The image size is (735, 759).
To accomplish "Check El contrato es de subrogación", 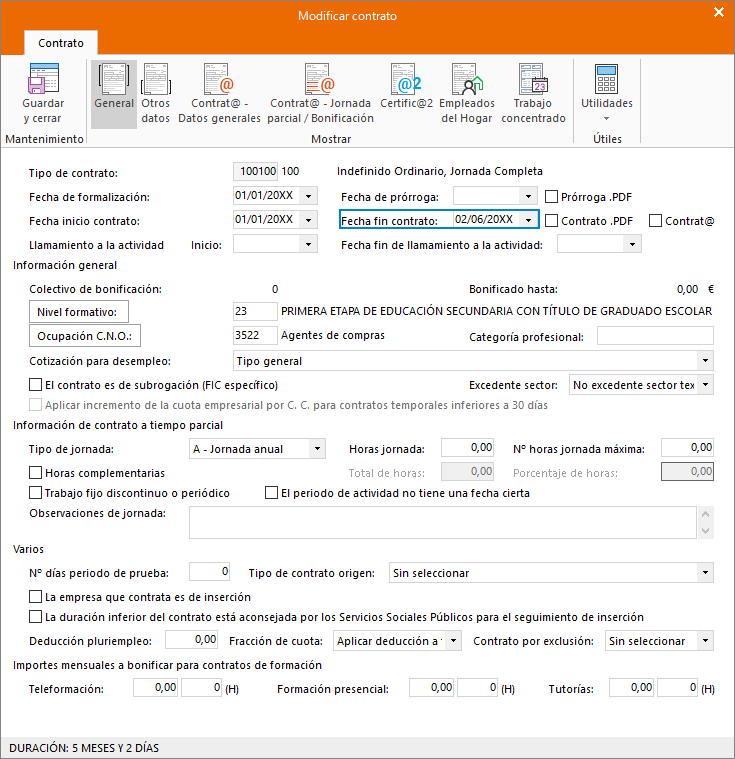I will coord(35,385).
